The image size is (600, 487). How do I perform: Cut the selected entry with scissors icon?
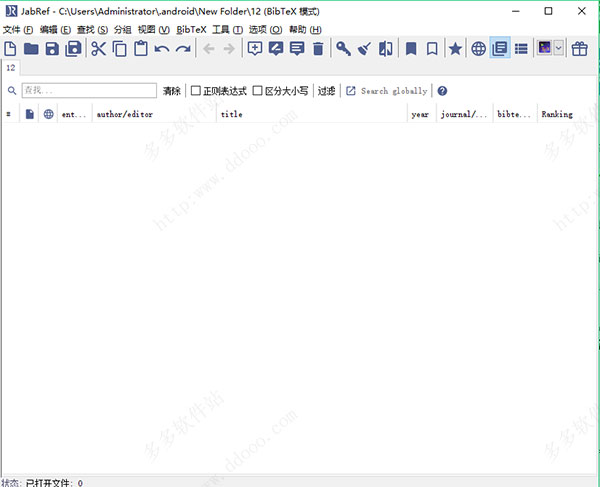click(98, 49)
